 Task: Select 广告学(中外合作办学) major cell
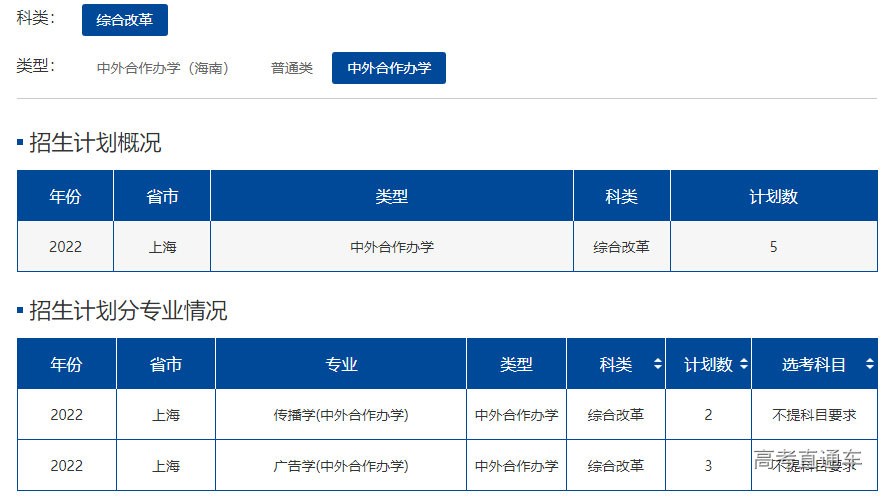tap(341, 466)
